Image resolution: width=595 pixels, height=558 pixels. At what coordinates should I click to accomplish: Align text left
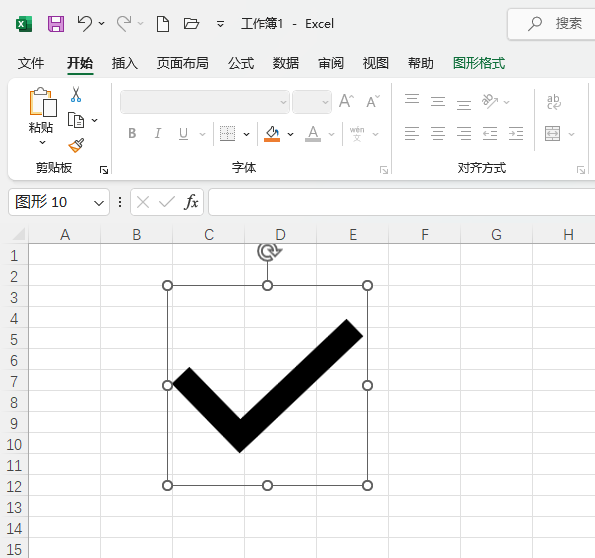[x=412, y=134]
